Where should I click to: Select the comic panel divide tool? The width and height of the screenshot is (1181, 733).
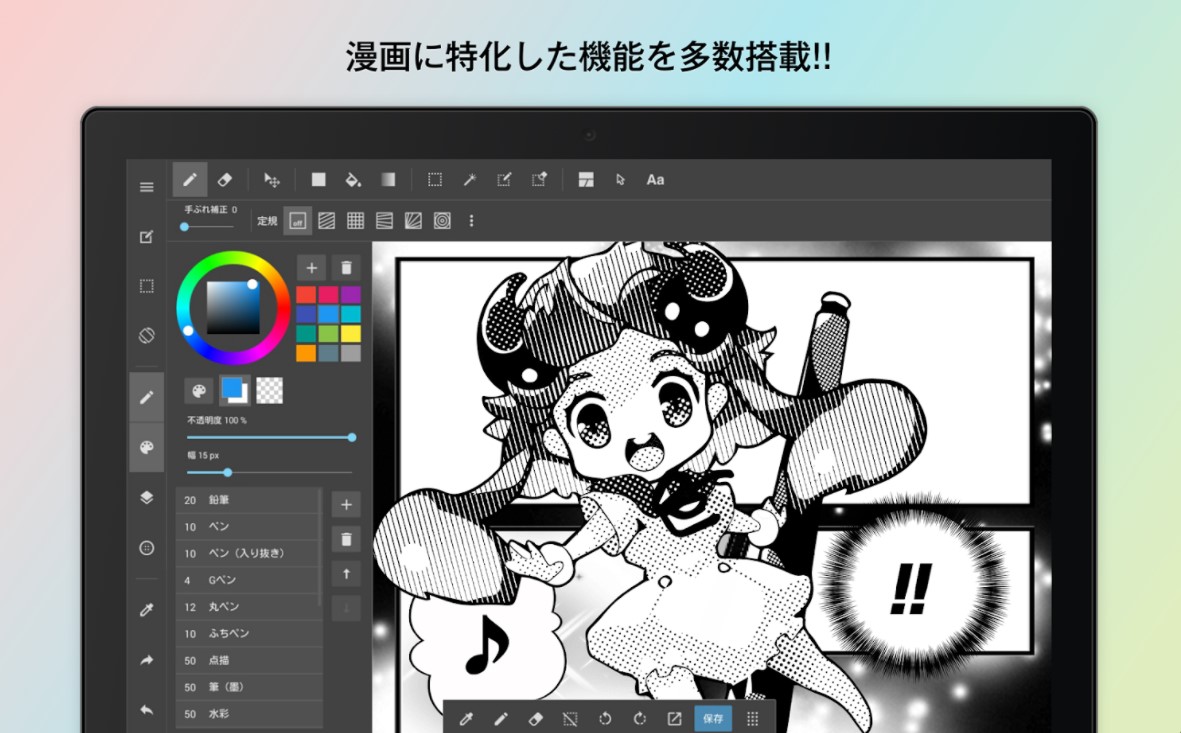586,180
